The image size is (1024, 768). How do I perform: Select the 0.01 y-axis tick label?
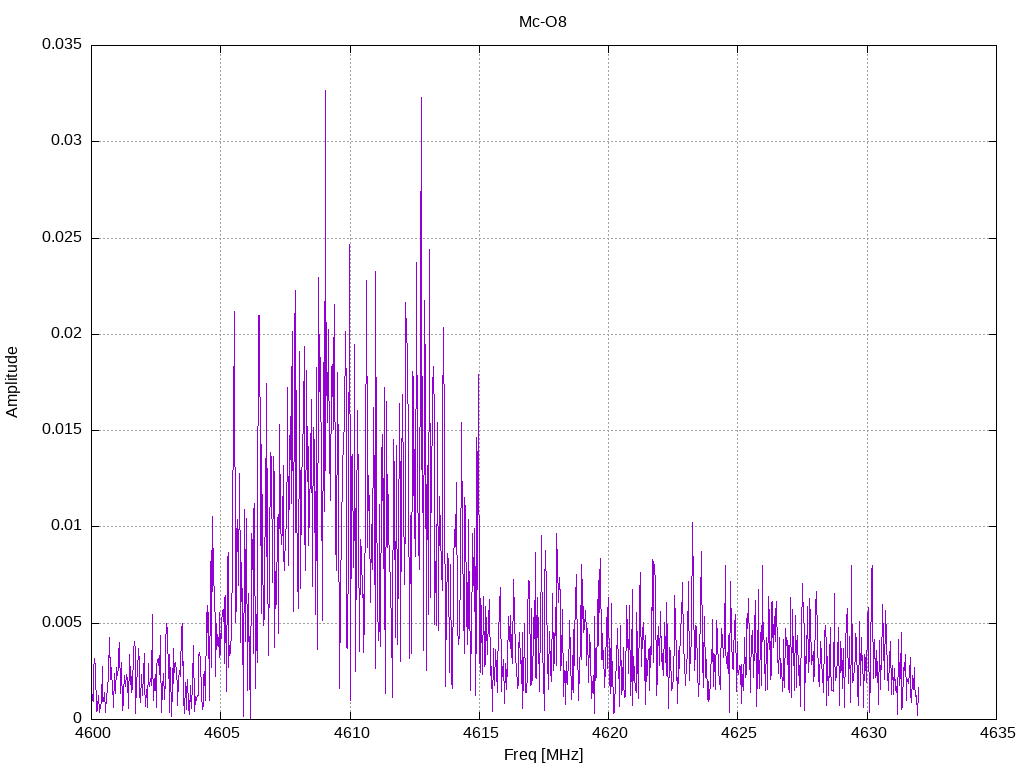(65, 526)
